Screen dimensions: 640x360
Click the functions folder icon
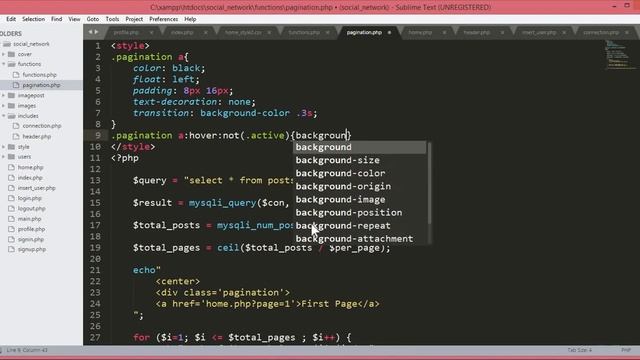tap(11, 64)
